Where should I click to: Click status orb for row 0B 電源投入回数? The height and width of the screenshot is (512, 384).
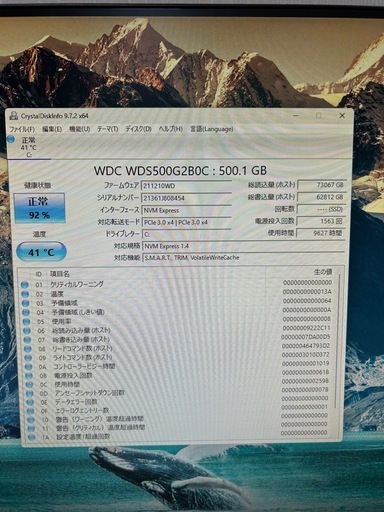(29, 376)
